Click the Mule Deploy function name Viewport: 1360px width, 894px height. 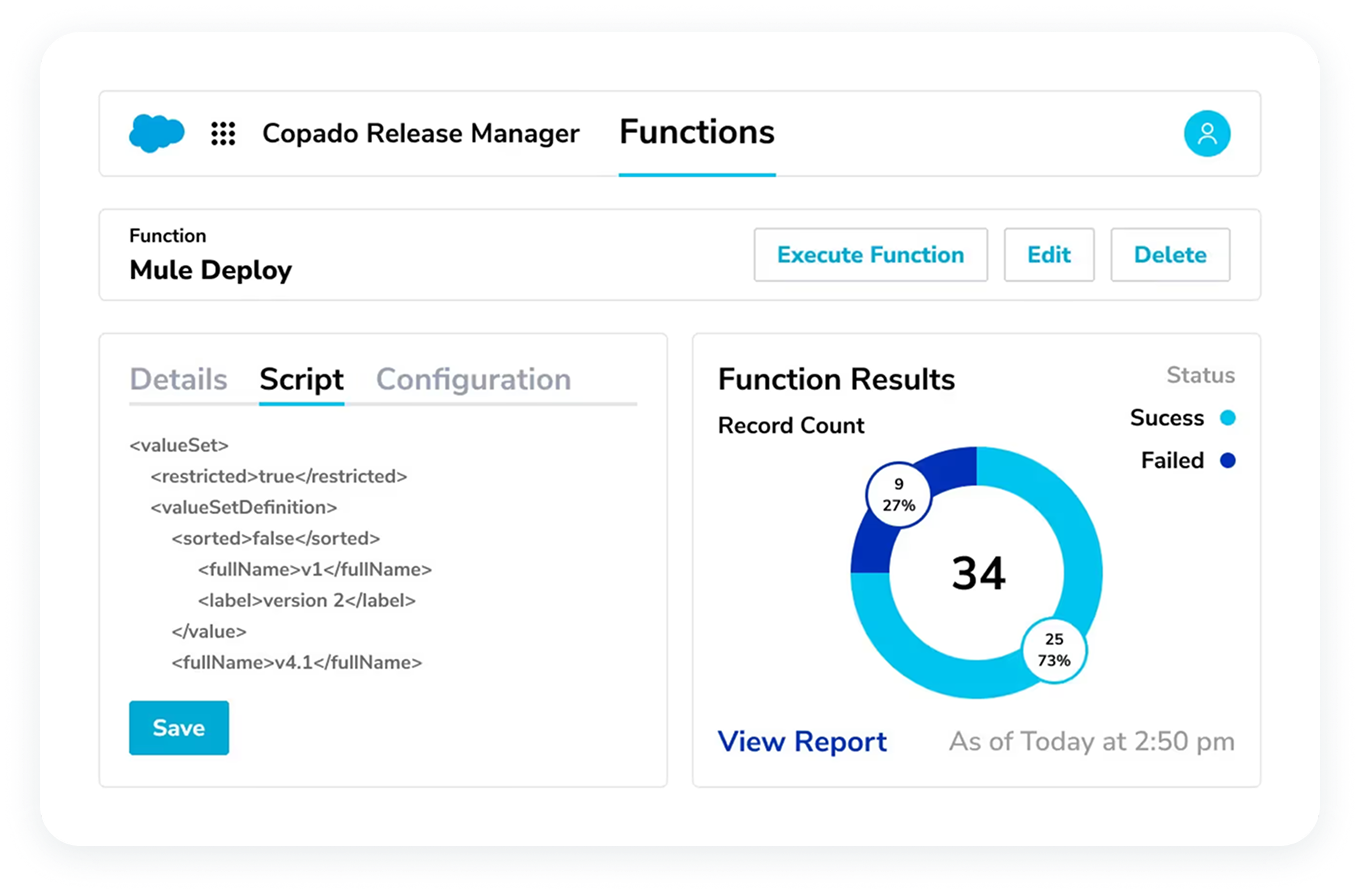pos(211,270)
